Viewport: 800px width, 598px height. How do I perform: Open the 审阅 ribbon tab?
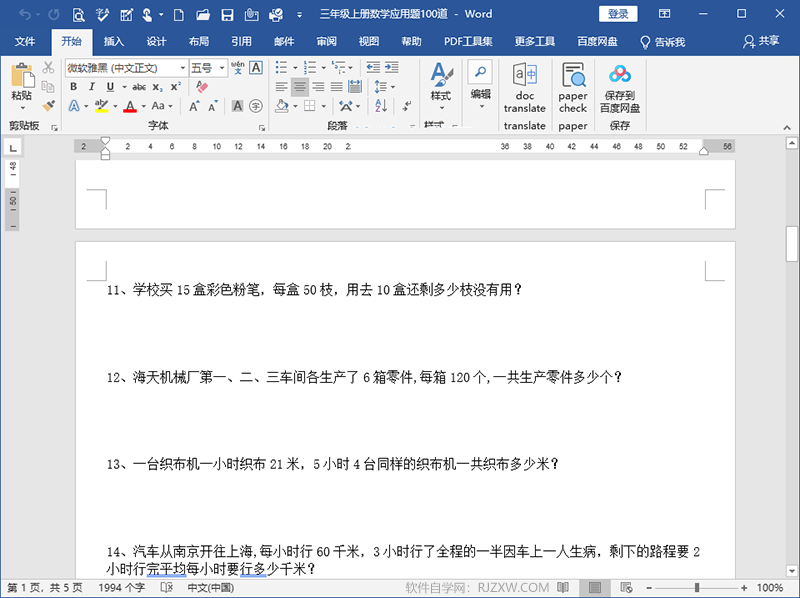pos(327,41)
